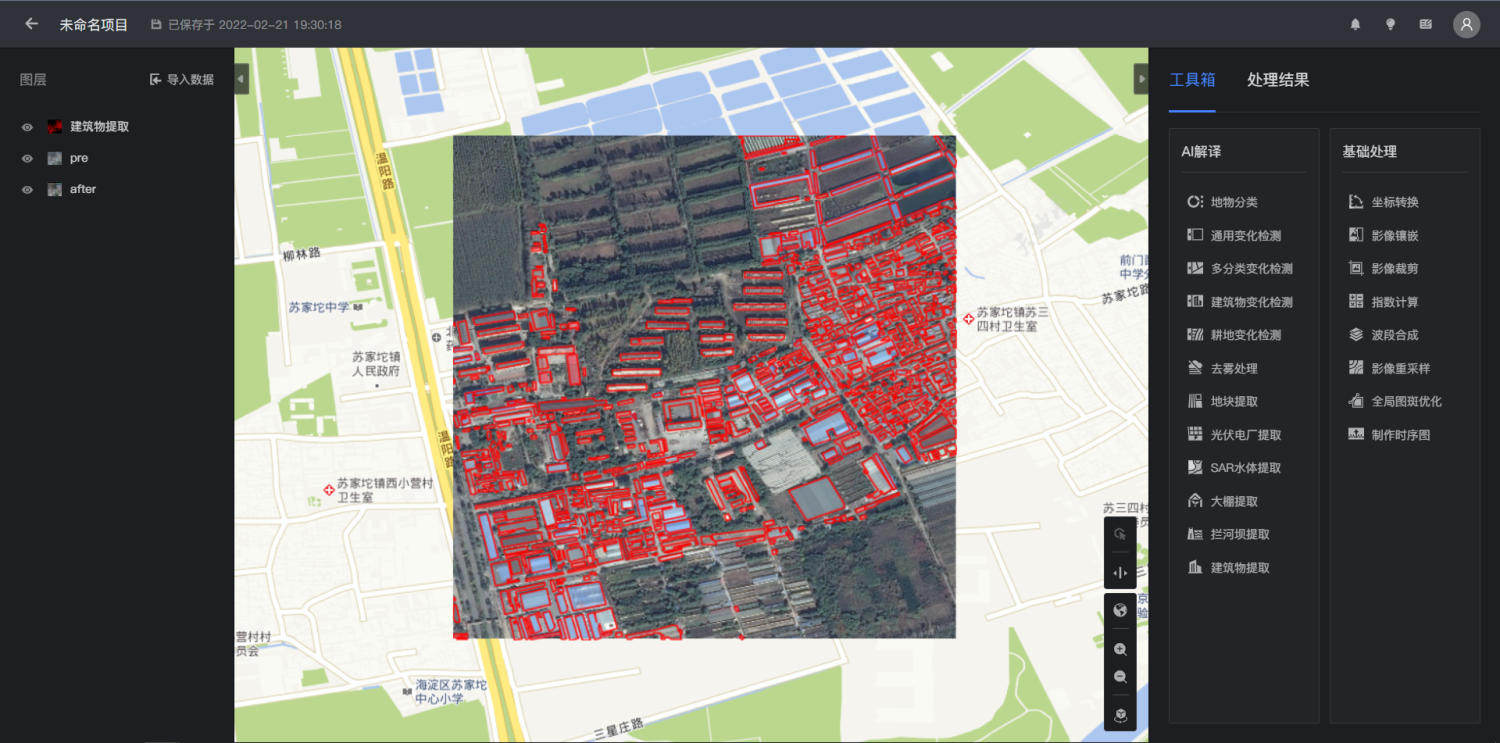Open 坐标转换 tool
The image size is (1500, 743).
coord(1383,202)
